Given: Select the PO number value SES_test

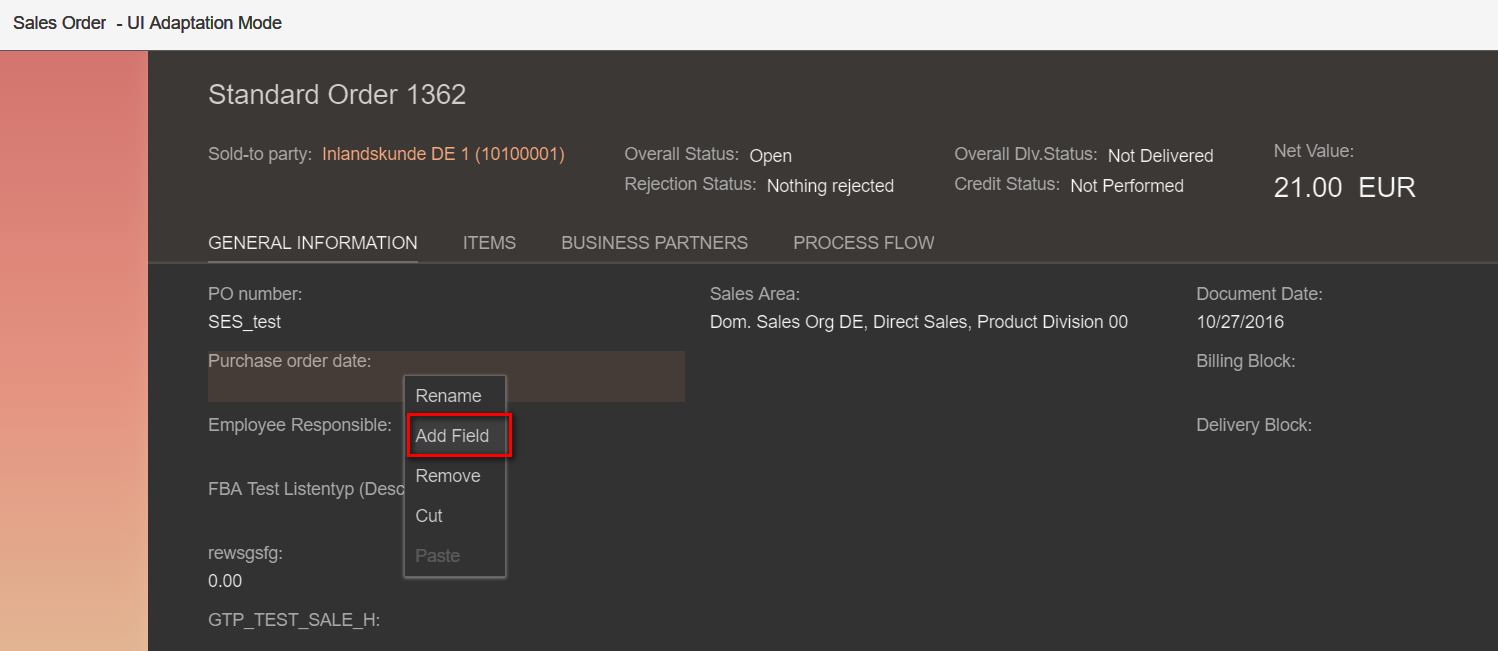Looking at the screenshot, I should (245, 322).
